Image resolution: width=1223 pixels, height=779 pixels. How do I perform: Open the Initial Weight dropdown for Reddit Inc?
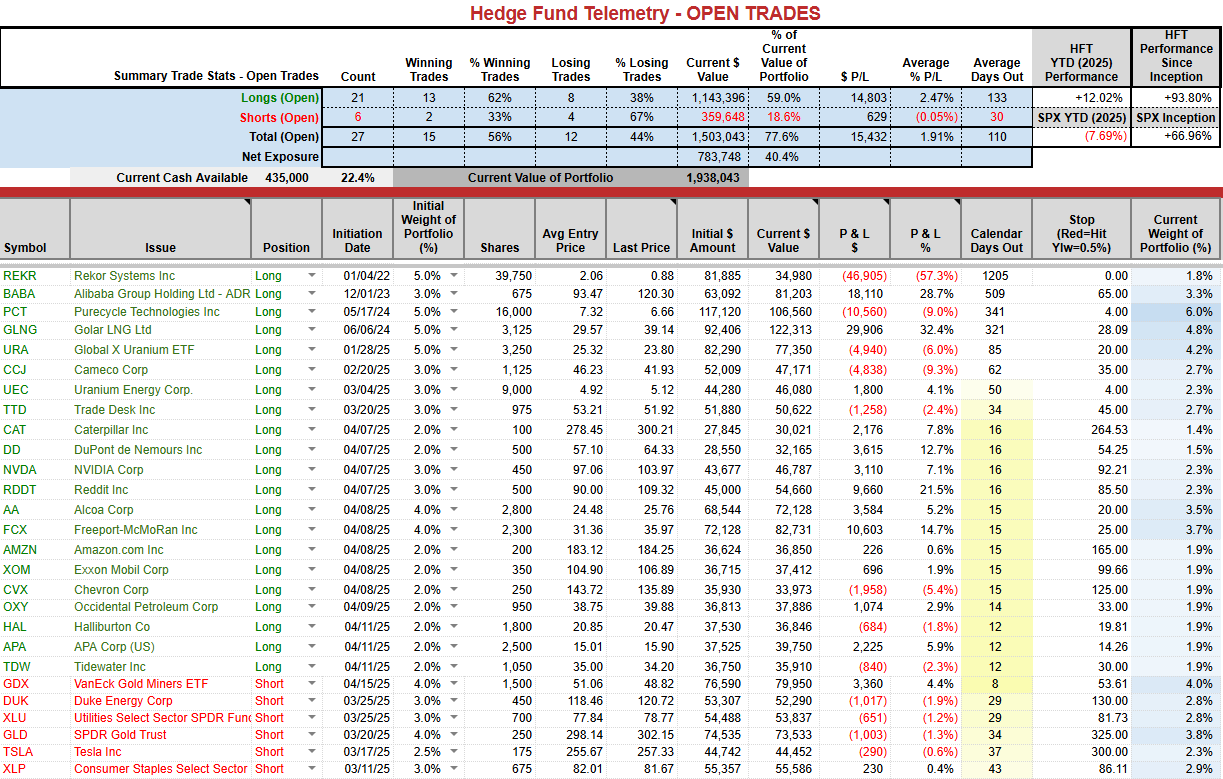point(455,490)
